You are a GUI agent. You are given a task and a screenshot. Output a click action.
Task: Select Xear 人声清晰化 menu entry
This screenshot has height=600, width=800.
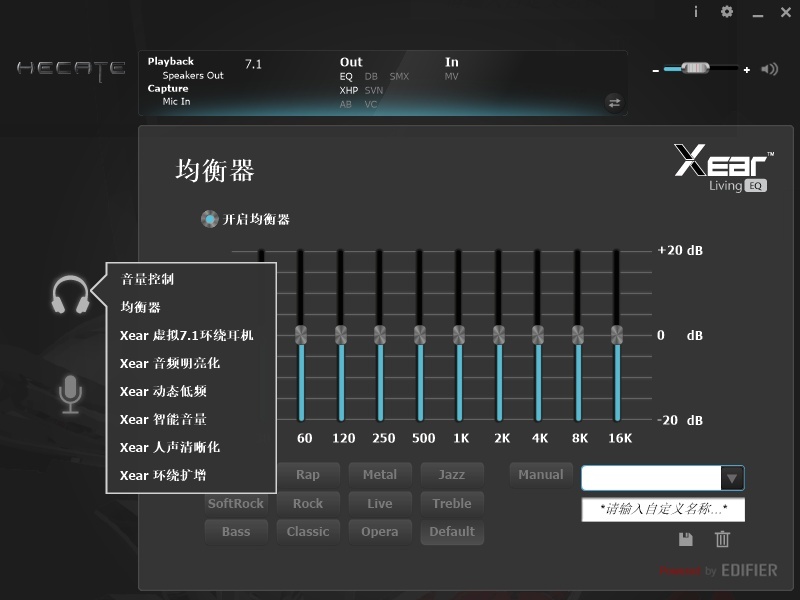pyautogui.click(x=170, y=447)
